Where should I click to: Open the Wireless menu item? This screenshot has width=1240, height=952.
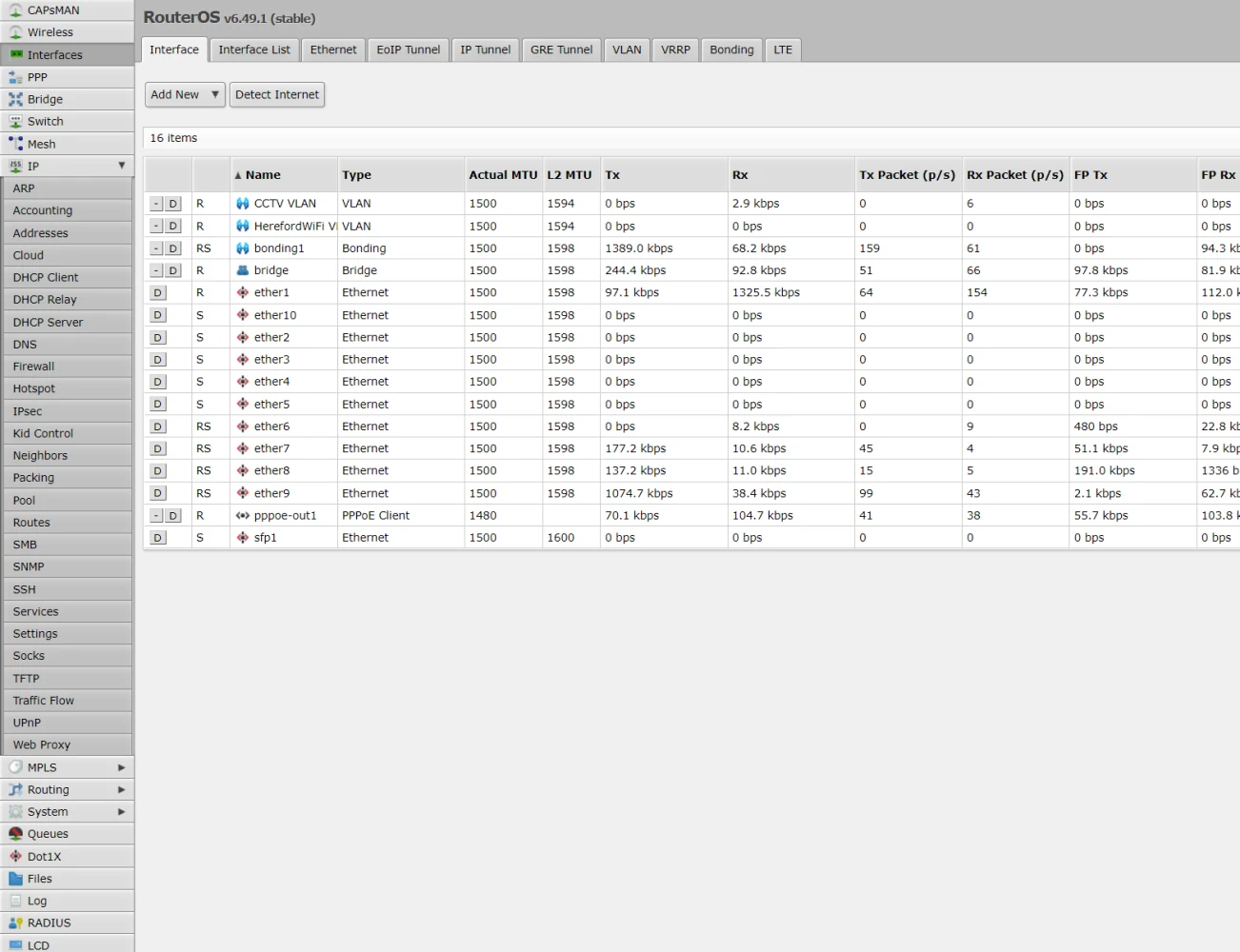coord(50,32)
